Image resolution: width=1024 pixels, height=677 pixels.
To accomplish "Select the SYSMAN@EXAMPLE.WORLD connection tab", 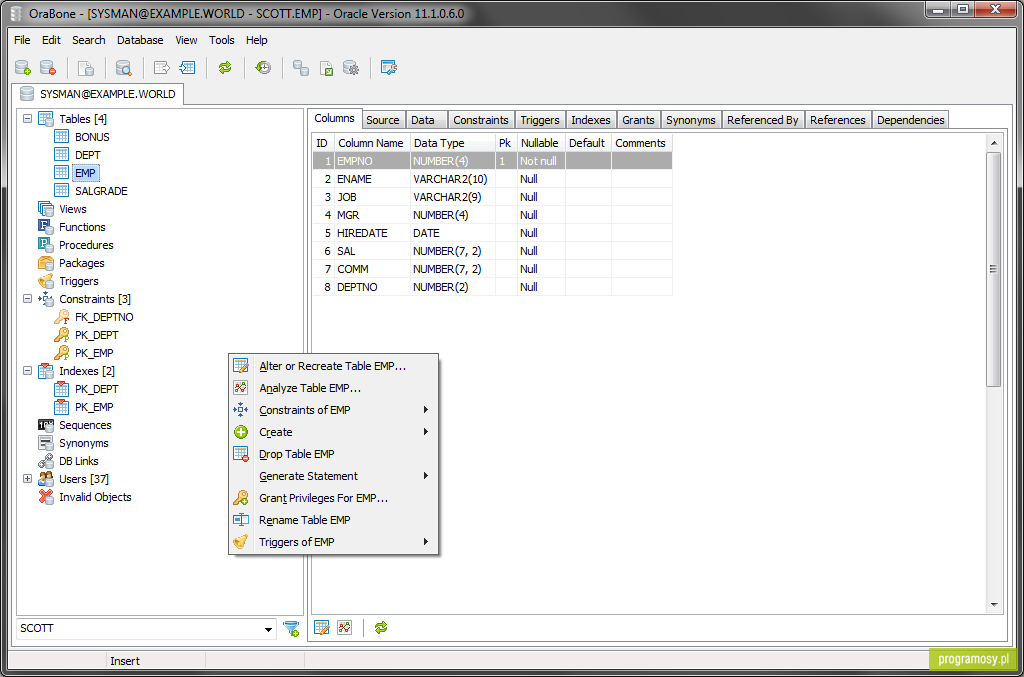I will pyautogui.click(x=98, y=94).
